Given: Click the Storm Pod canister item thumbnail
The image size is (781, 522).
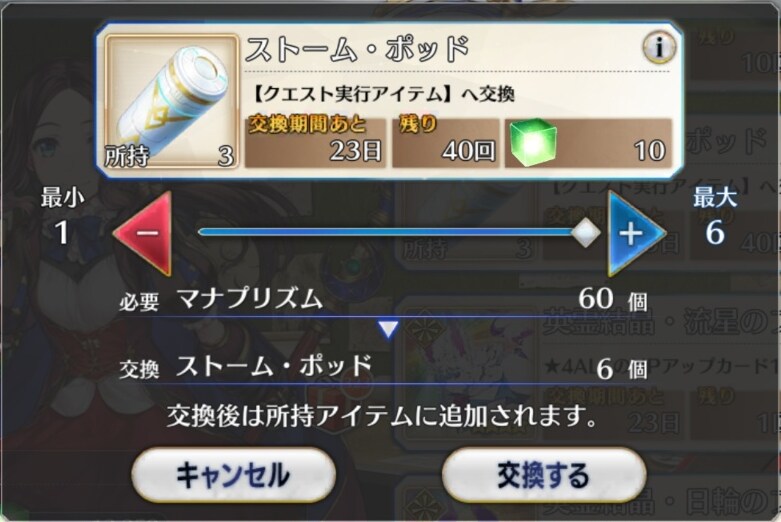Looking at the screenshot, I should (172, 101).
